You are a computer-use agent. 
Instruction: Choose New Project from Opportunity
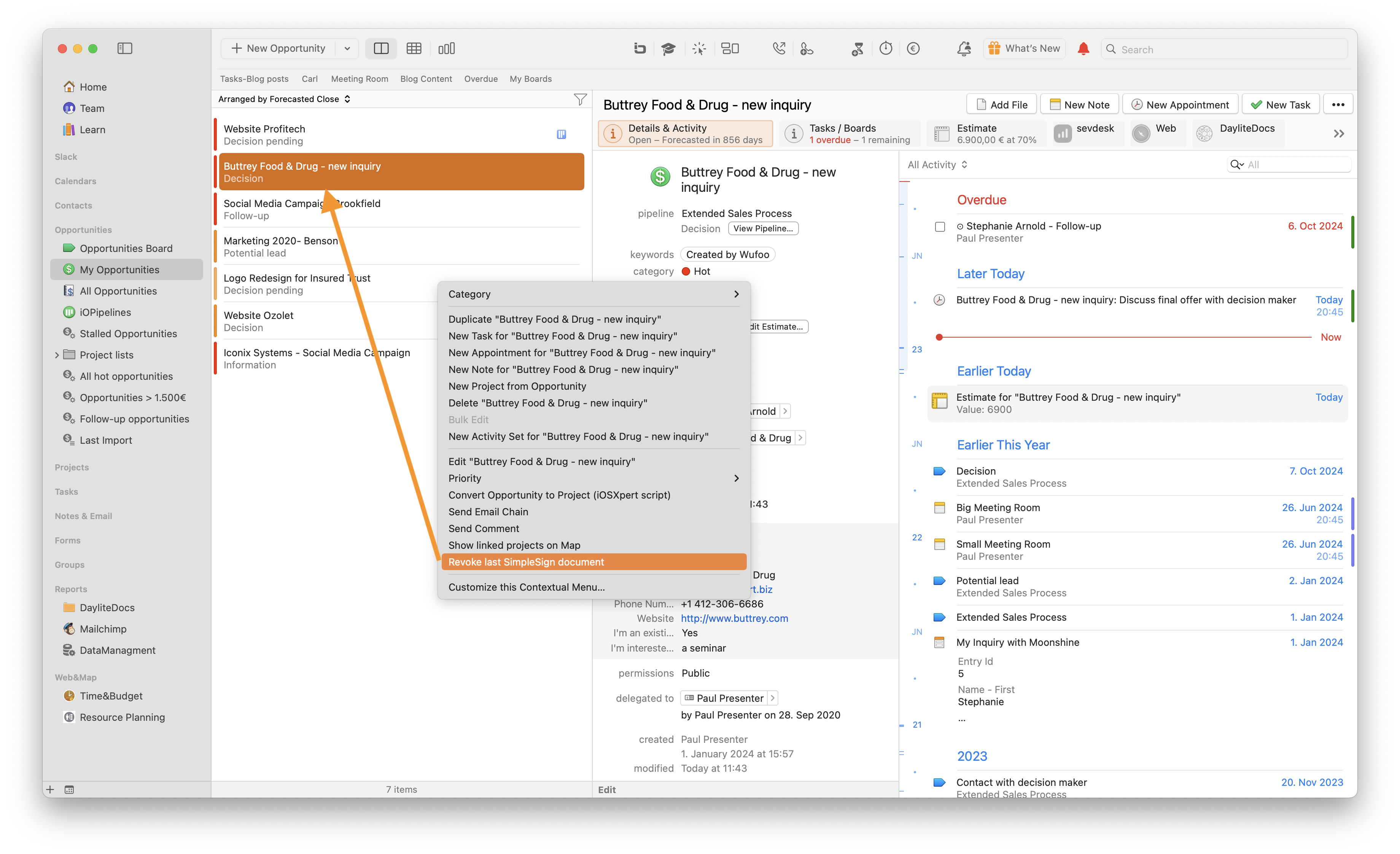(594, 386)
